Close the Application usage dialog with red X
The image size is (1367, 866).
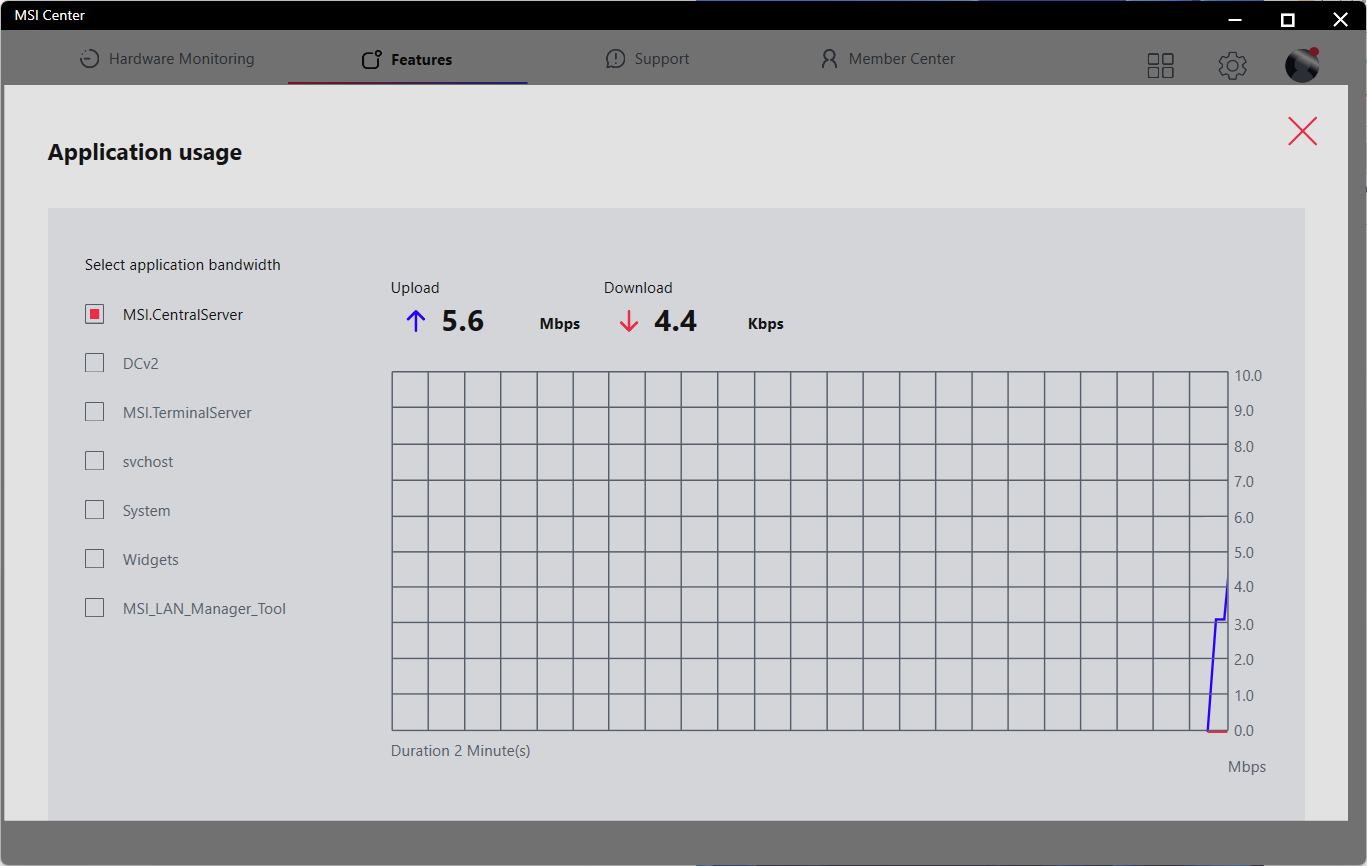coord(1302,131)
